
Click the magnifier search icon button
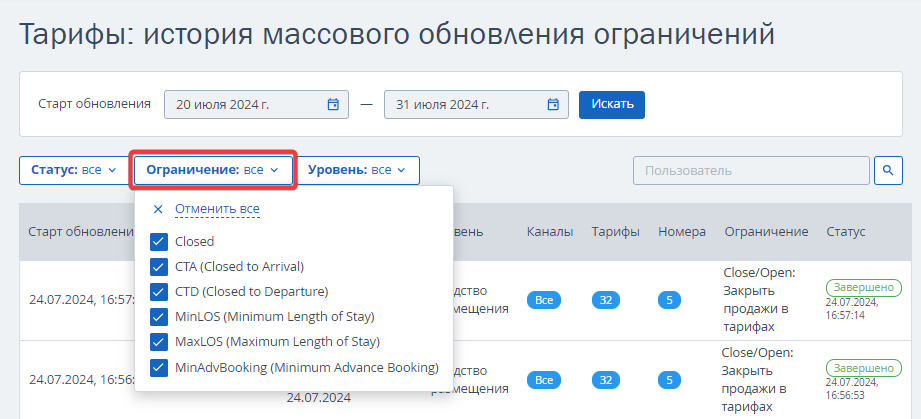point(888,170)
